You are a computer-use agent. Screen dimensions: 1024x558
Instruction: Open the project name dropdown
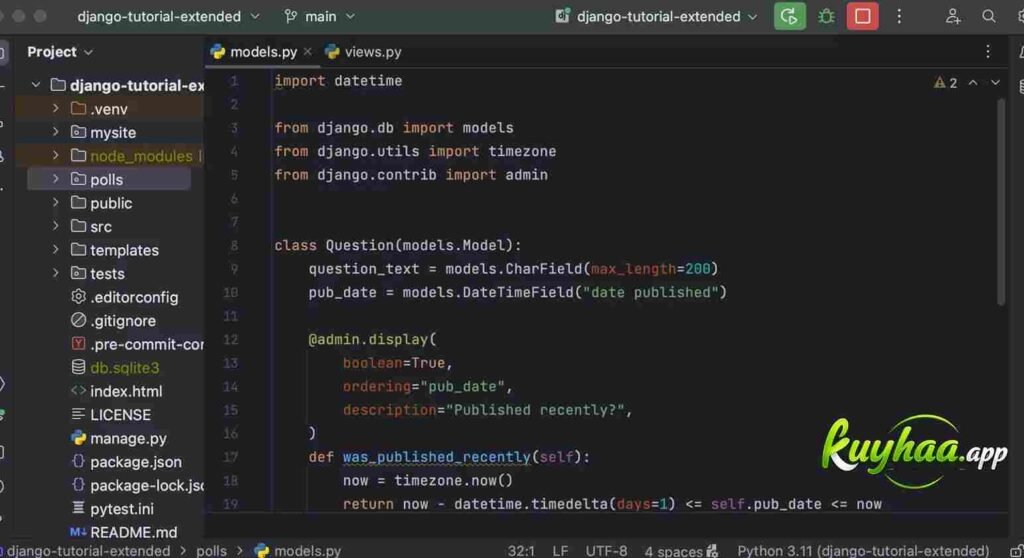tap(168, 16)
